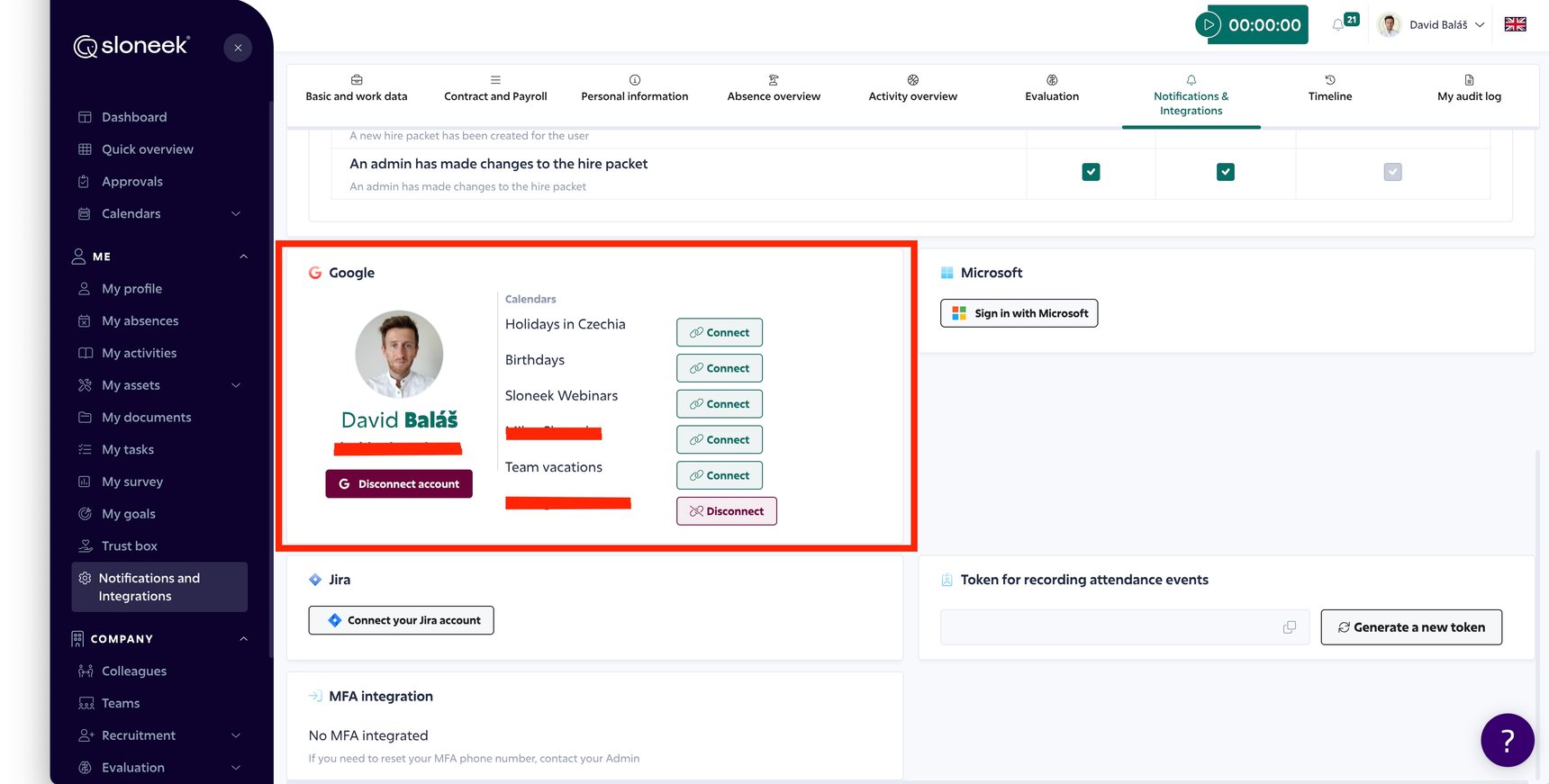Screen dimensions: 1549x784
Task: Click the My documents folder icon
Action: [85, 418]
